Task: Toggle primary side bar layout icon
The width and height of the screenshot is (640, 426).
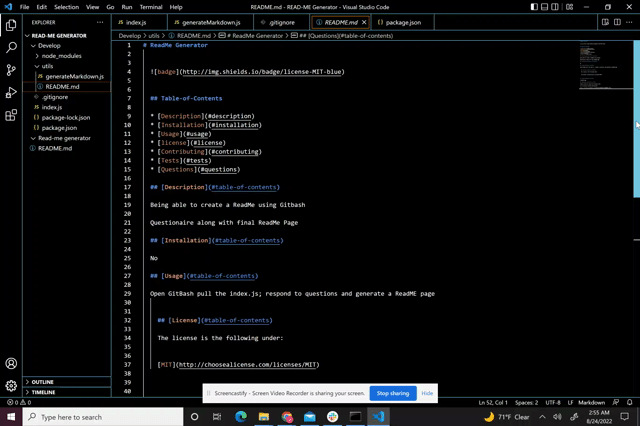Action: pos(534,7)
